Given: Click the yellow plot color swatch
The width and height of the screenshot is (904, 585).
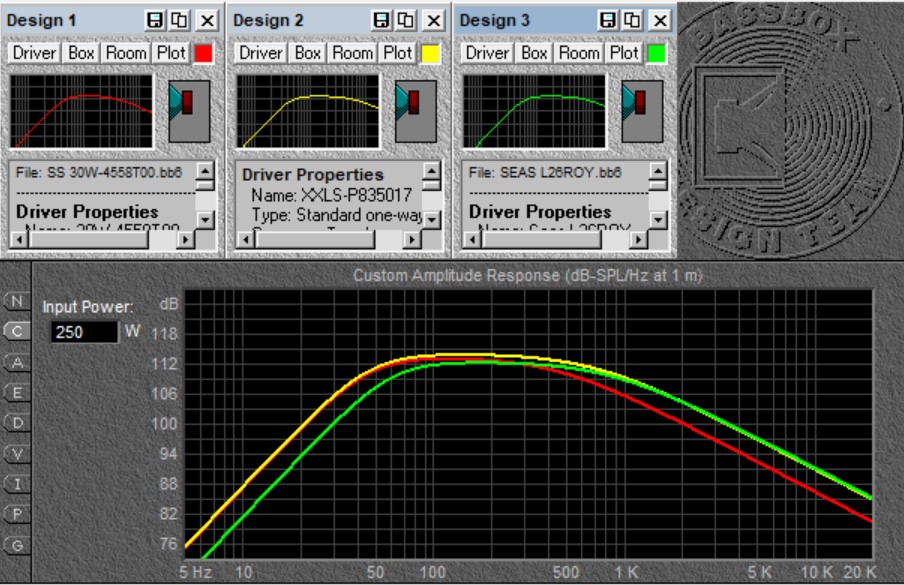Looking at the screenshot, I should point(430,54).
